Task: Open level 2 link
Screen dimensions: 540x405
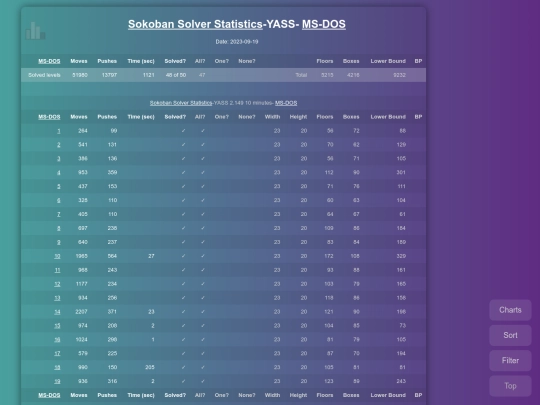Action: 59,145
